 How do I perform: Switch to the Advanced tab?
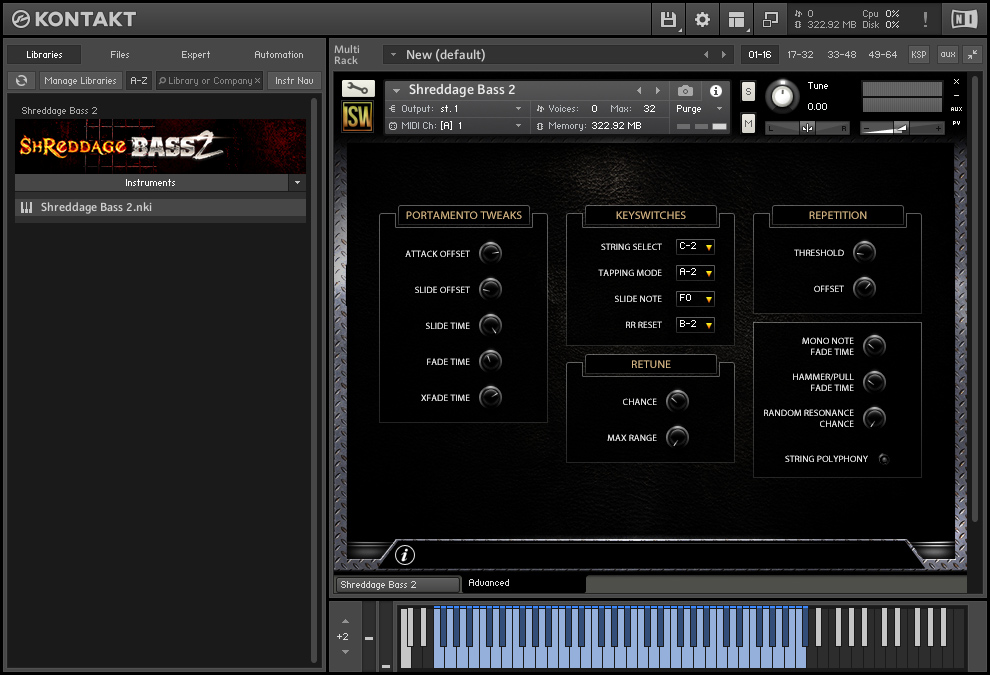pyautogui.click(x=489, y=583)
